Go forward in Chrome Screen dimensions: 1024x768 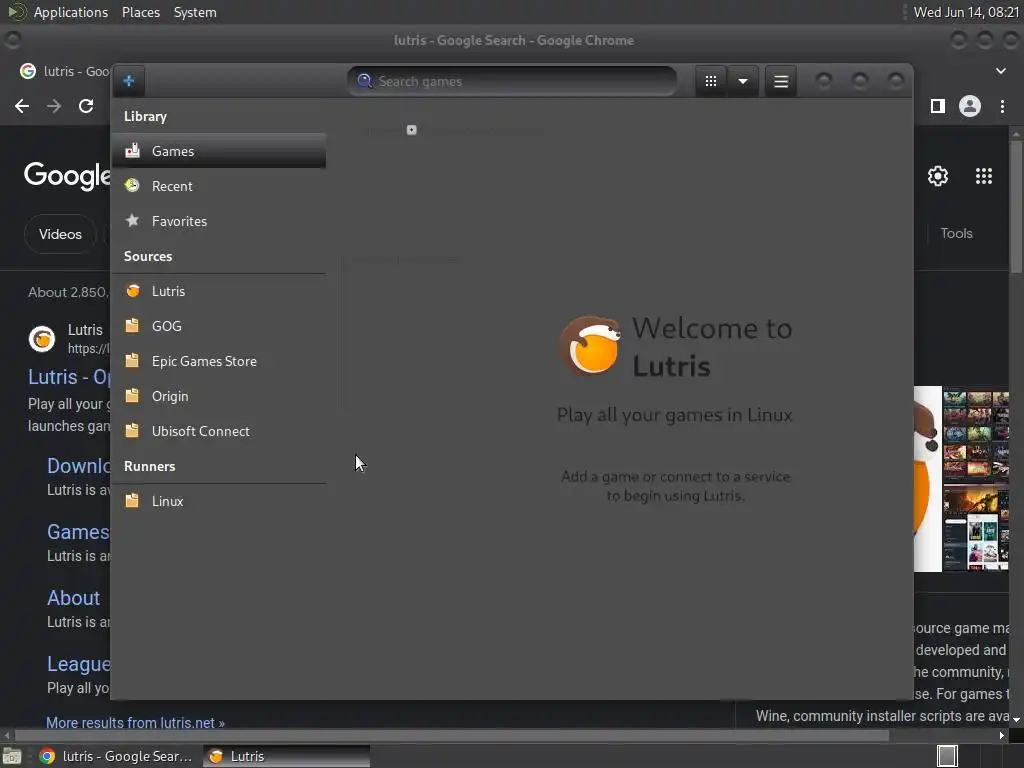pyautogui.click(x=54, y=106)
